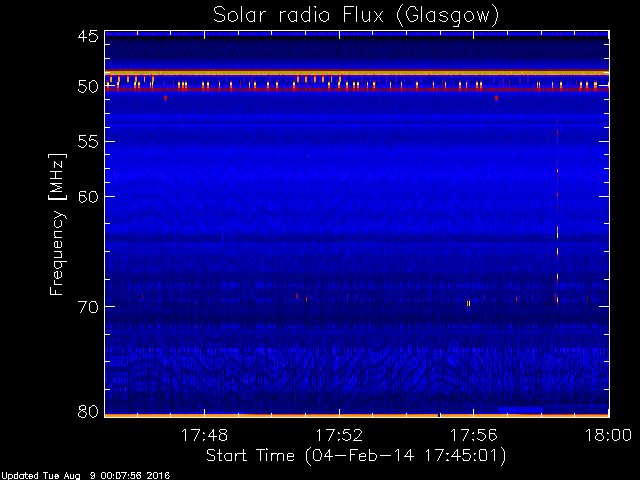640x480 pixels.
Task: Click the 17:48 time tick label
Action: pos(204,435)
